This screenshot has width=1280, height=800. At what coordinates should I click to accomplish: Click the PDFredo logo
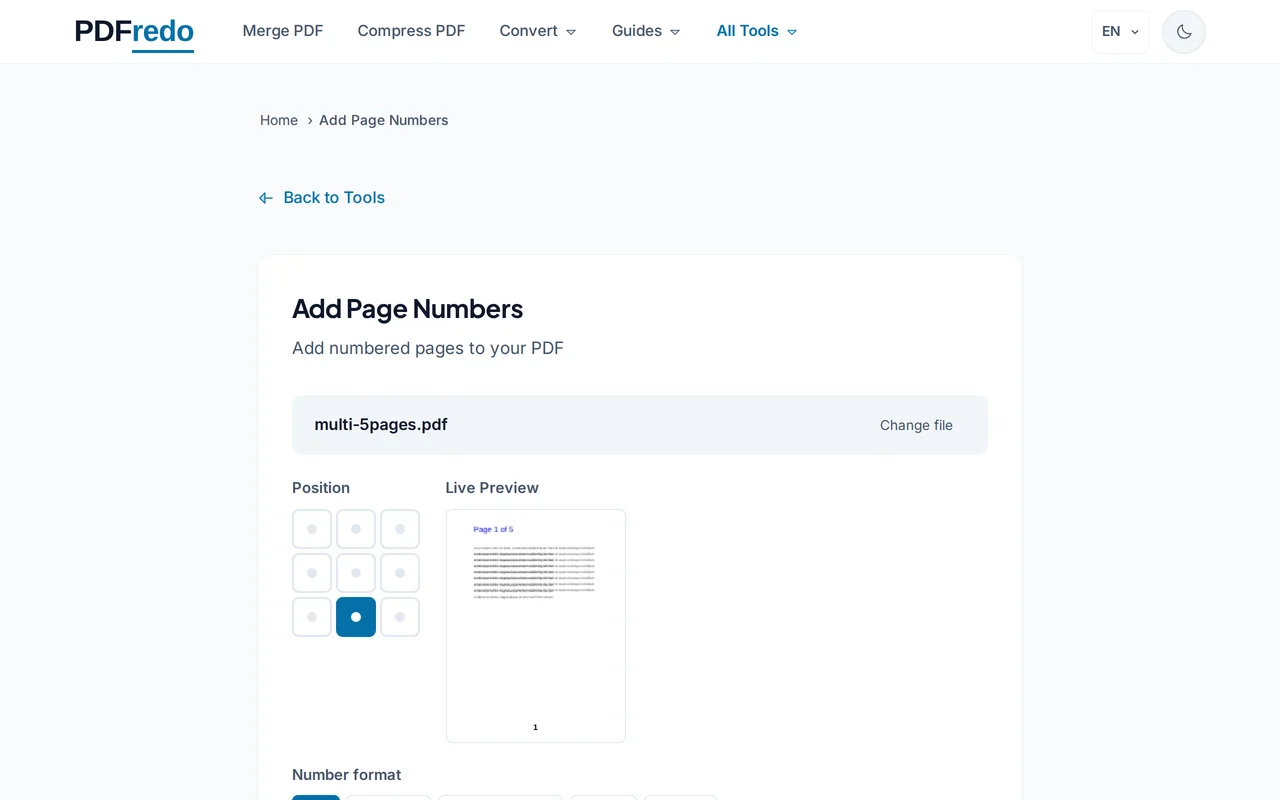click(x=134, y=31)
